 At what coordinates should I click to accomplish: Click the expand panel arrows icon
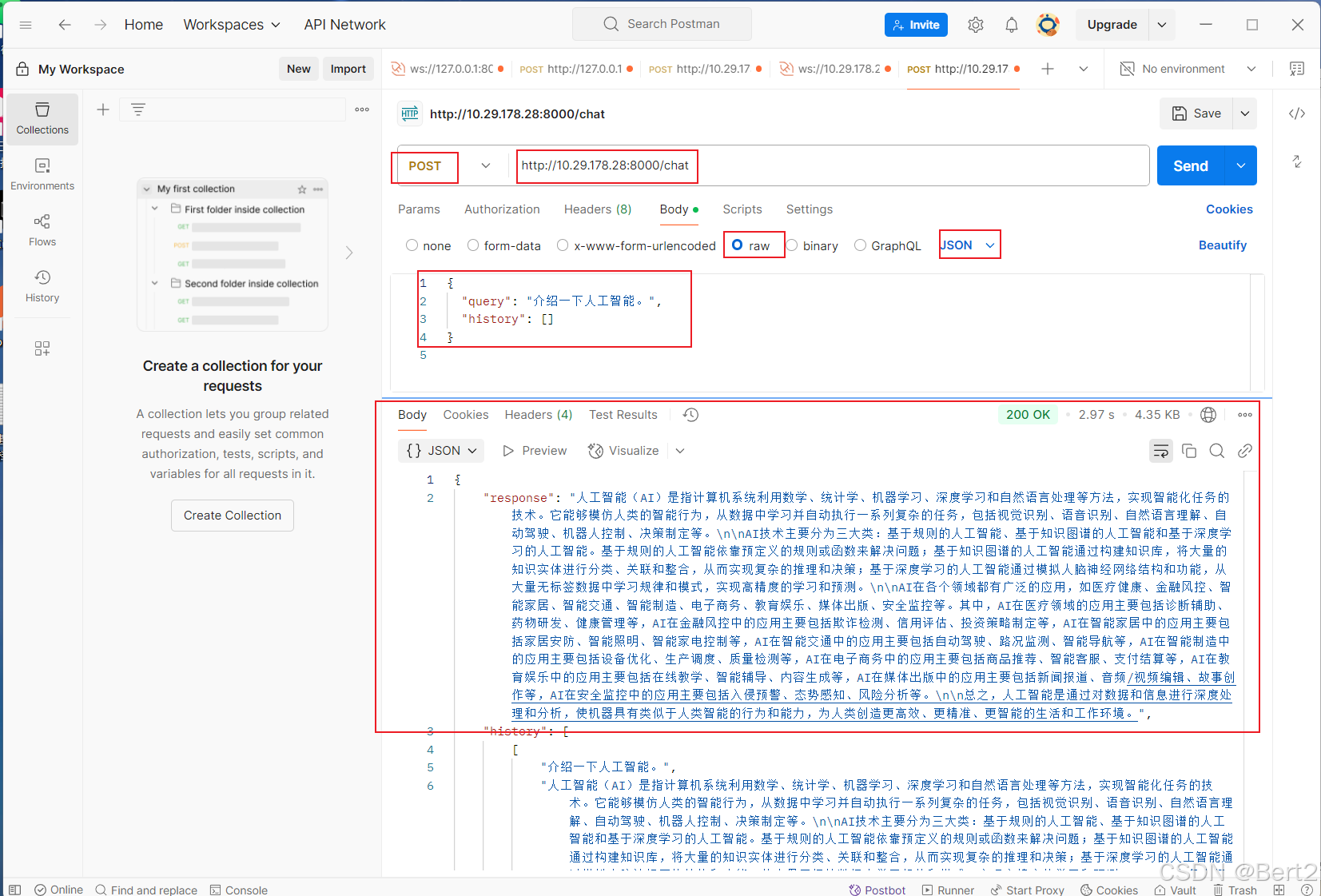(x=1297, y=161)
